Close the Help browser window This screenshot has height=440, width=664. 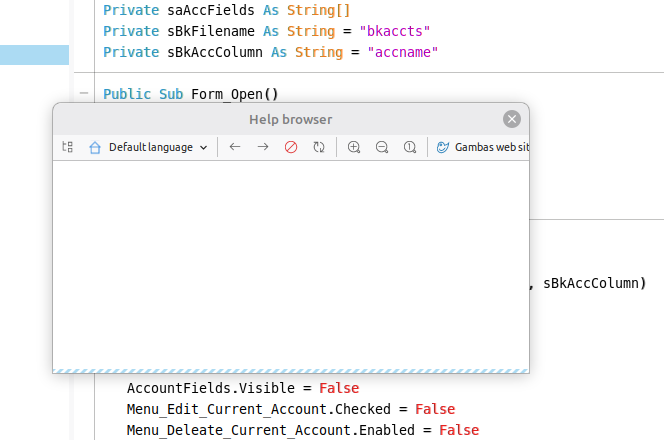[x=512, y=119]
